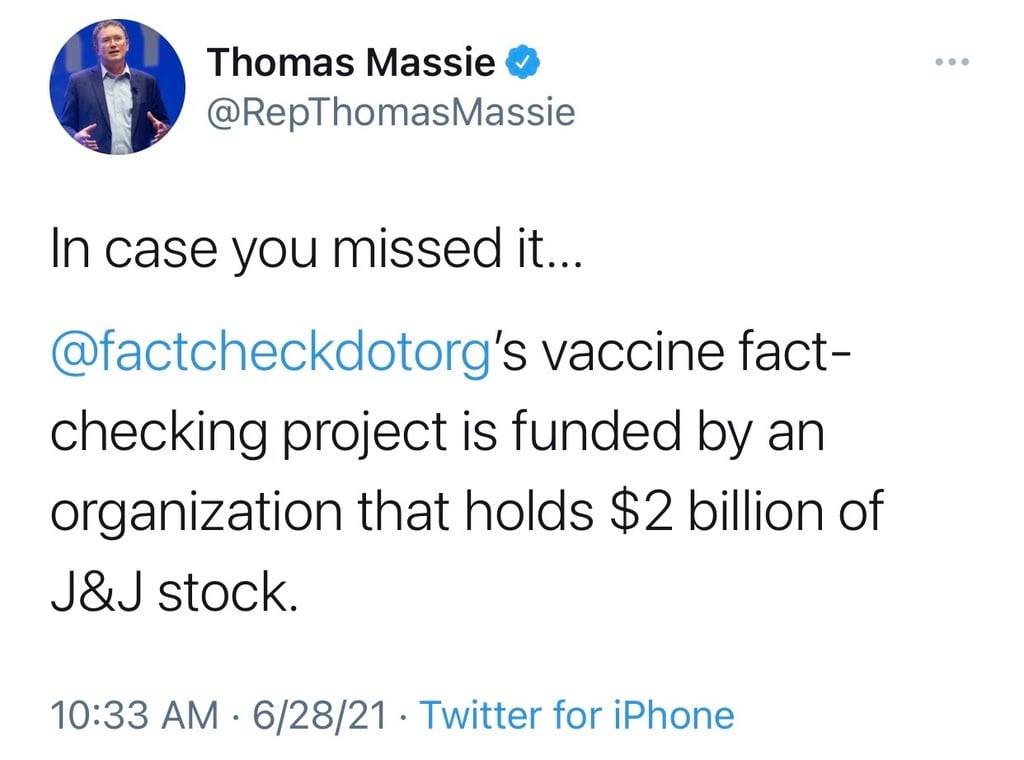Click the Twitter for iPhone source link
Image resolution: width=1024 pixels, height=760 pixels.
(577, 715)
